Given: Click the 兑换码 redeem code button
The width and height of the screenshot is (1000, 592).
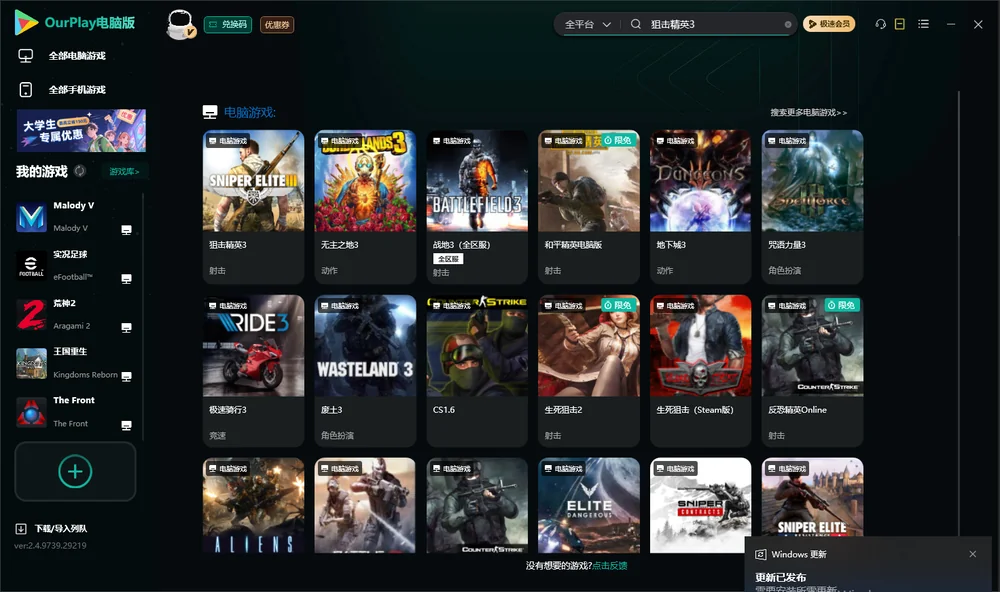Looking at the screenshot, I should 228,25.
